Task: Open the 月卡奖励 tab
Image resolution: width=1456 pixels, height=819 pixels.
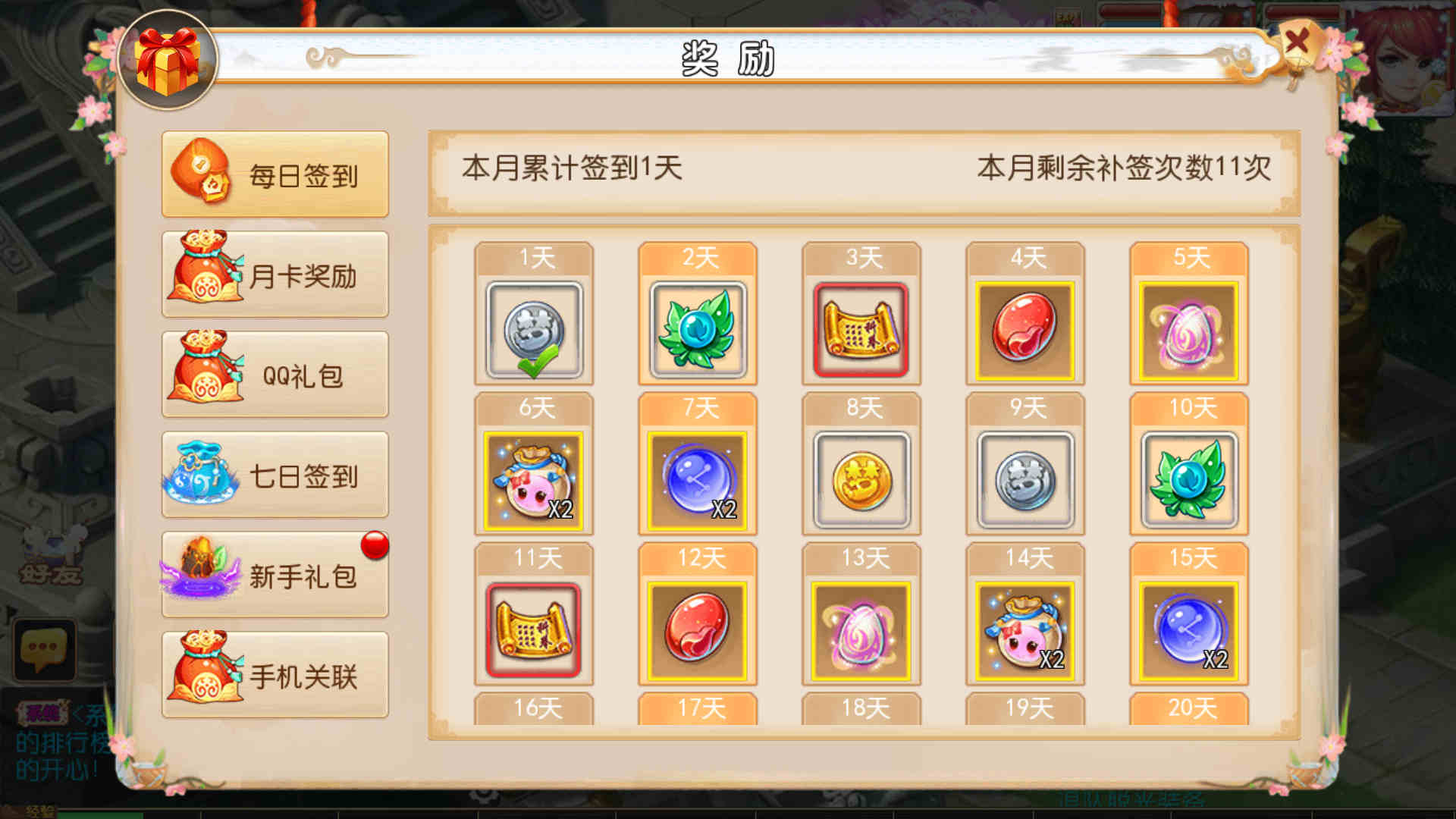Action: pyautogui.click(x=275, y=275)
